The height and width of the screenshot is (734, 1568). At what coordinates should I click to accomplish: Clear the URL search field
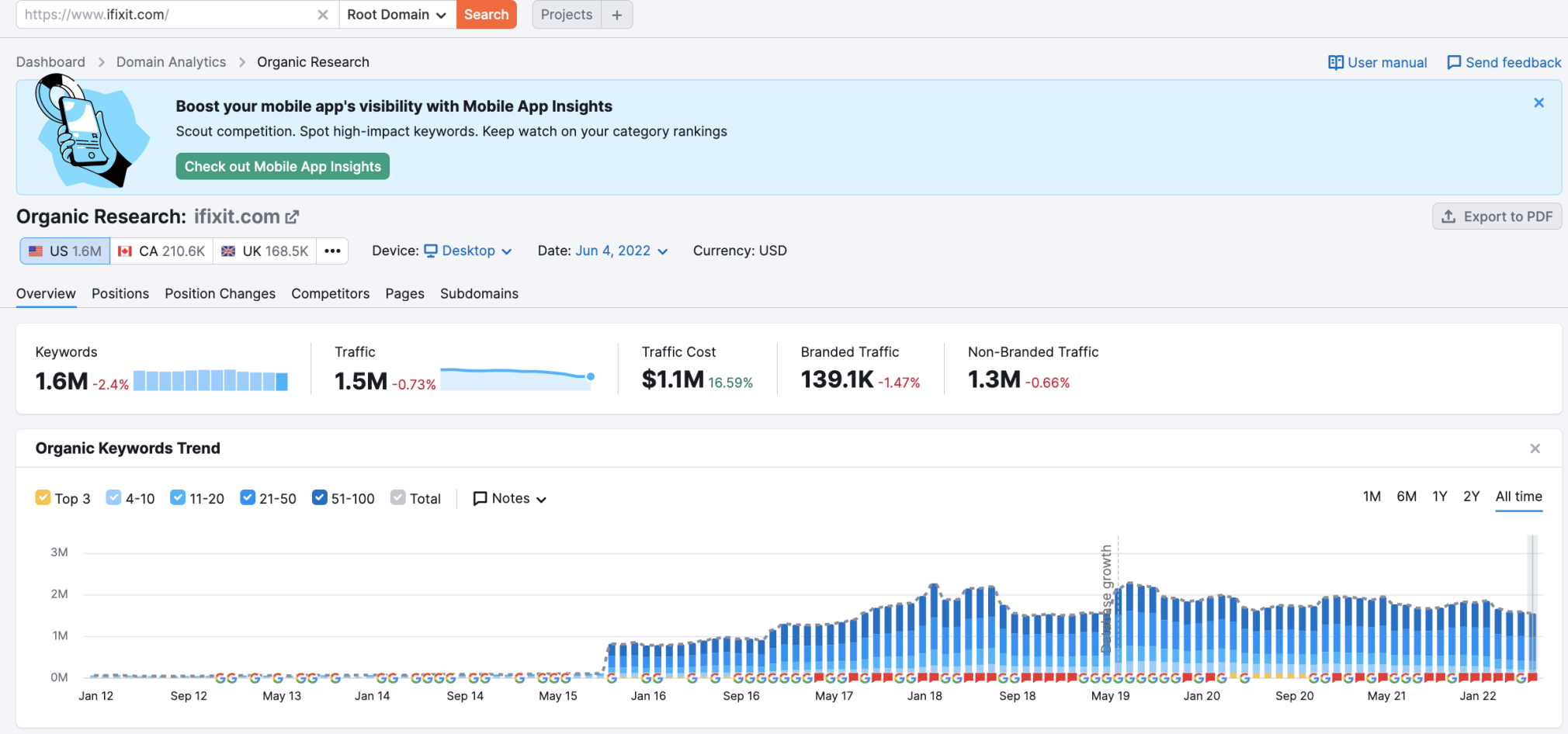323,15
